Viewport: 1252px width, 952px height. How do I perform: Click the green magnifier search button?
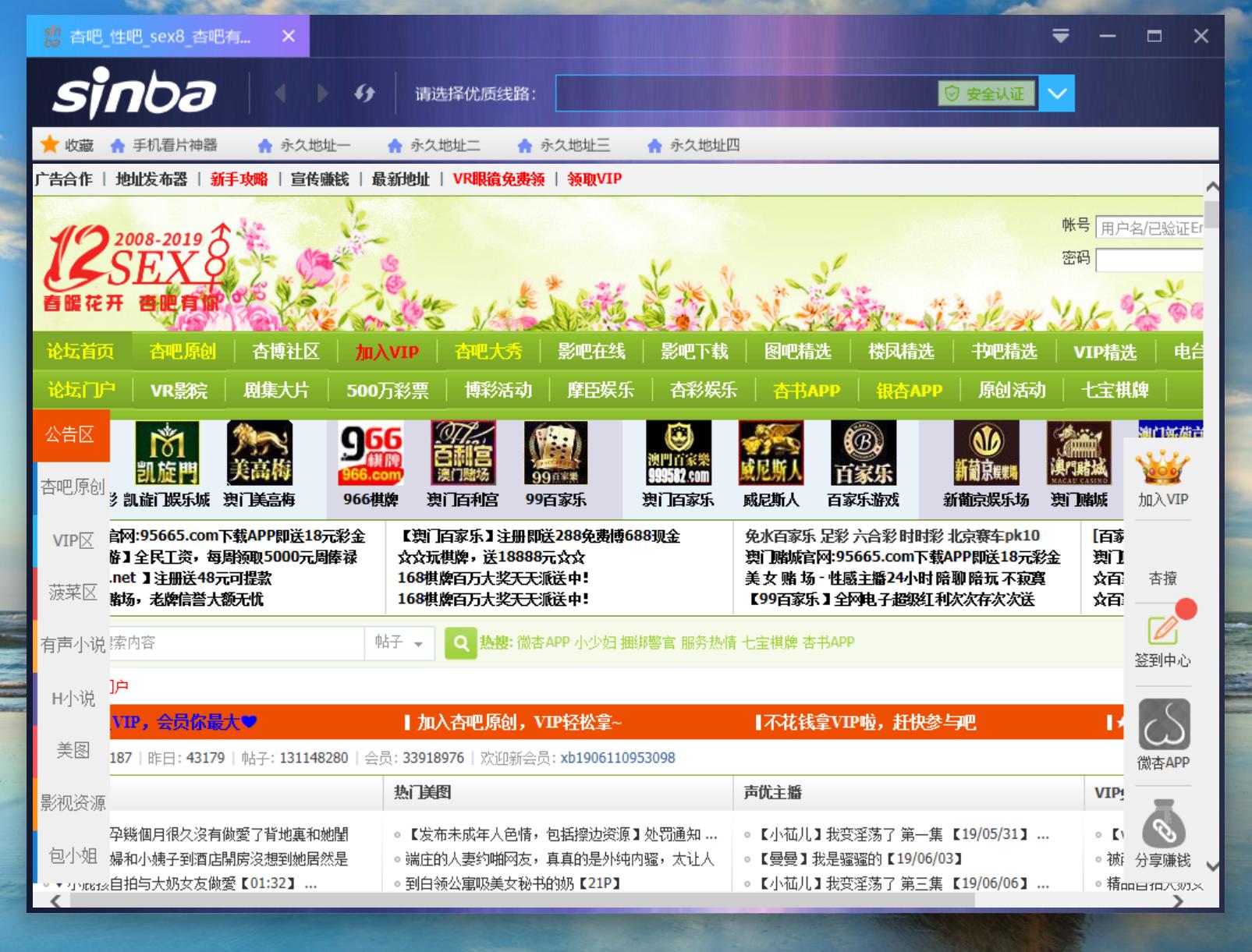[x=461, y=643]
